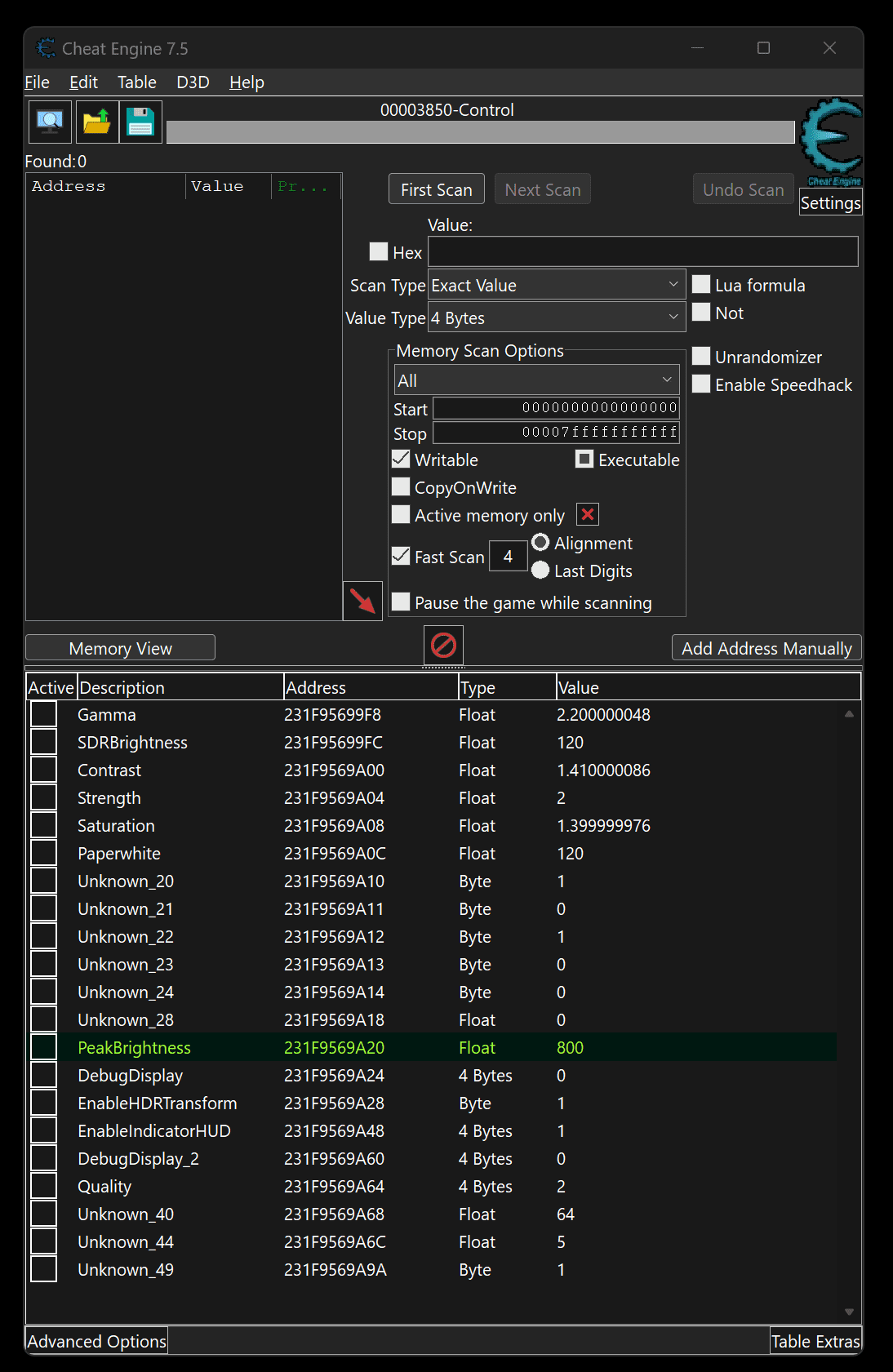Enable the Lua formula checkbox
The height and width of the screenshot is (1372, 893).
pyautogui.click(x=701, y=284)
